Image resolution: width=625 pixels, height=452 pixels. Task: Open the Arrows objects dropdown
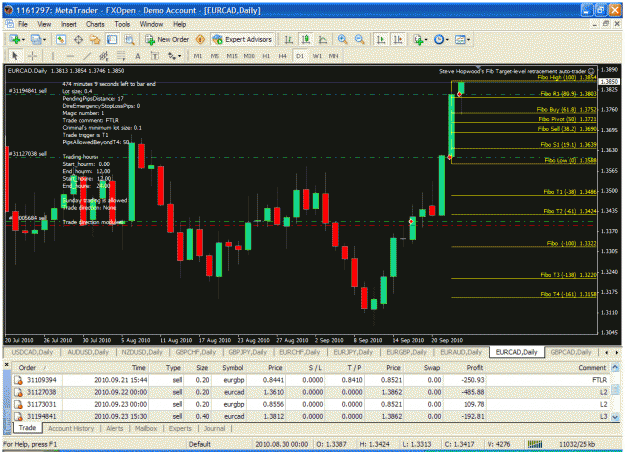[174, 56]
